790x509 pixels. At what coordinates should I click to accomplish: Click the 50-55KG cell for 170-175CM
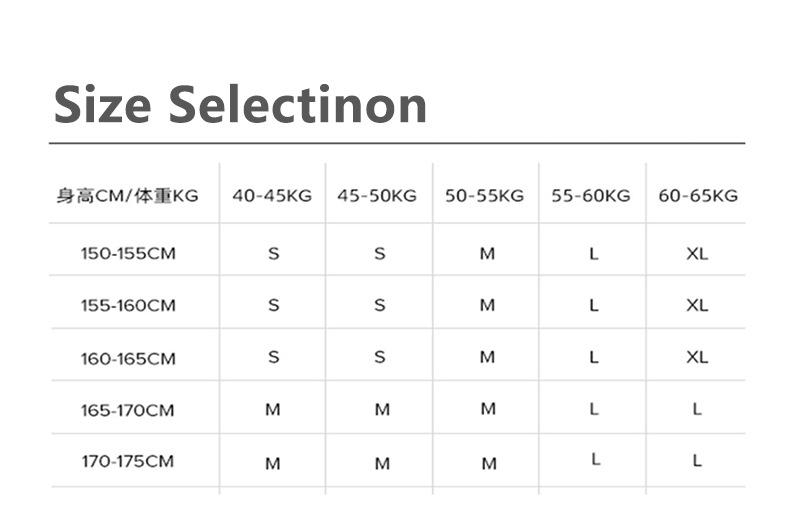point(487,463)
